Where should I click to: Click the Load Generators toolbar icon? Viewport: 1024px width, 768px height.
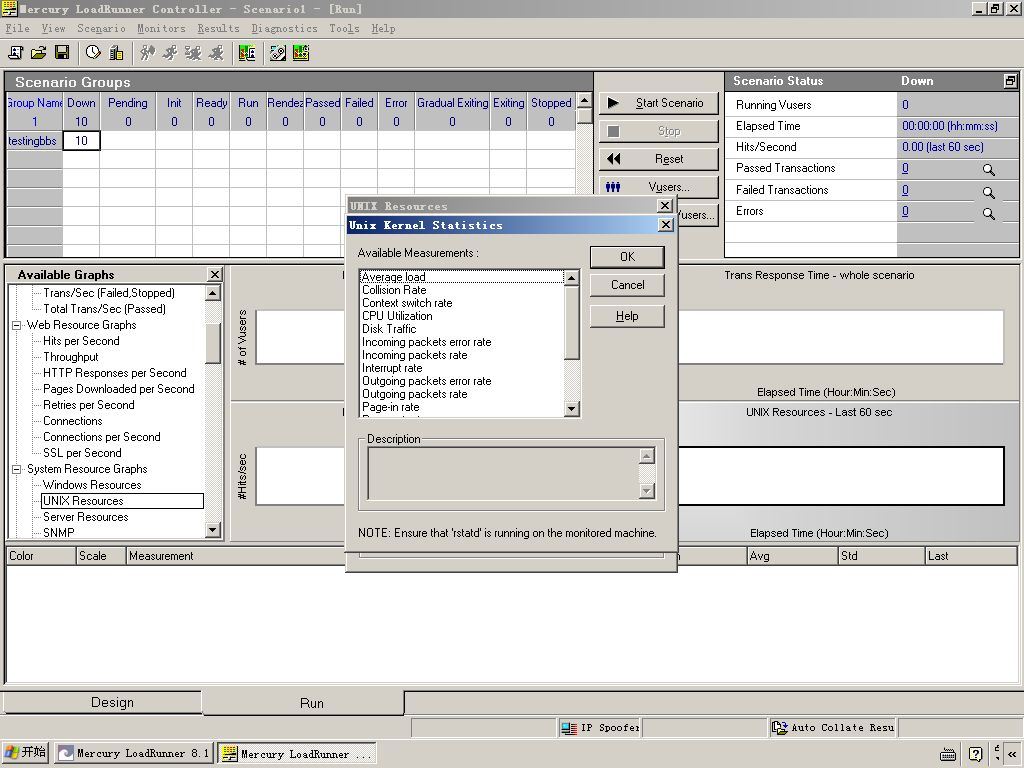[x=116, y=53]
